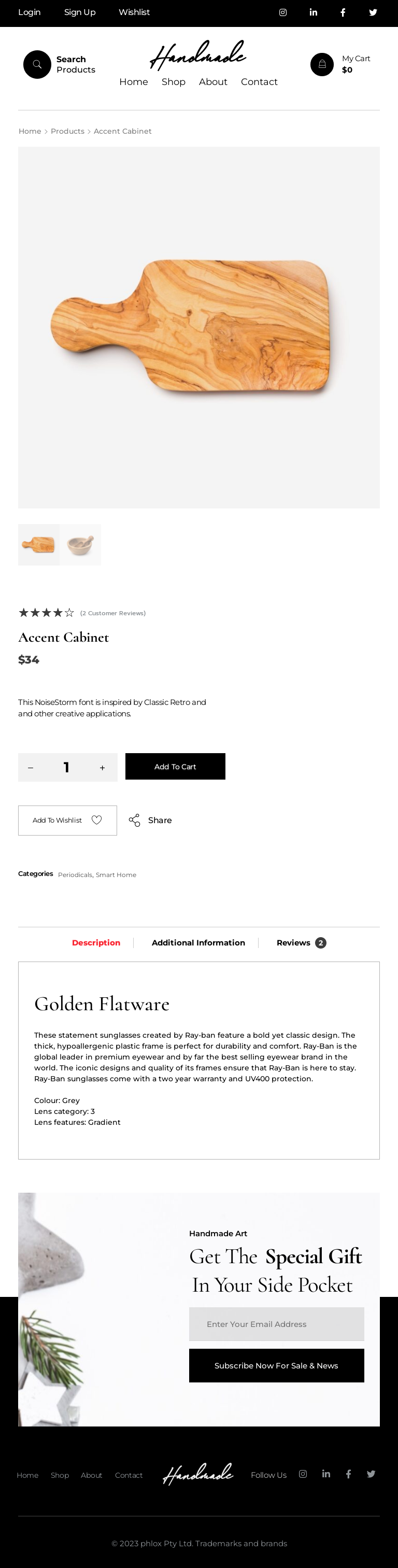Open Twitter from the top bar
Screen dimensions: 398x1568
pyautogui.click(x=373, y=13)
